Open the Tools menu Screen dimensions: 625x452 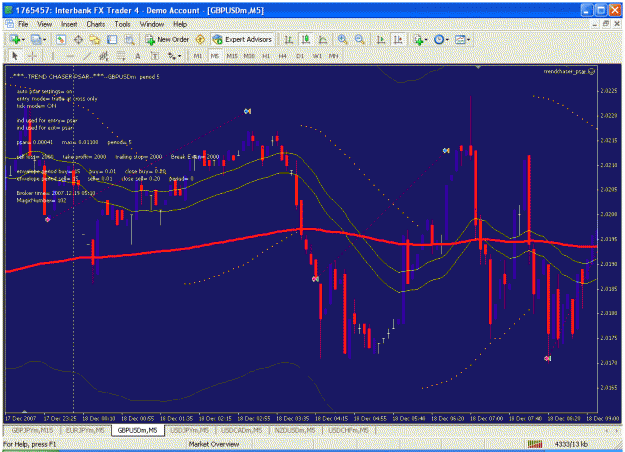(x=122, y=24)
